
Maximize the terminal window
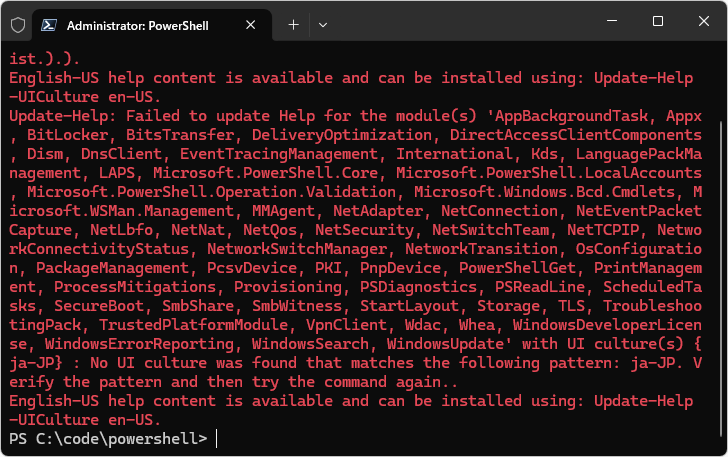click(x=657, y=22)
